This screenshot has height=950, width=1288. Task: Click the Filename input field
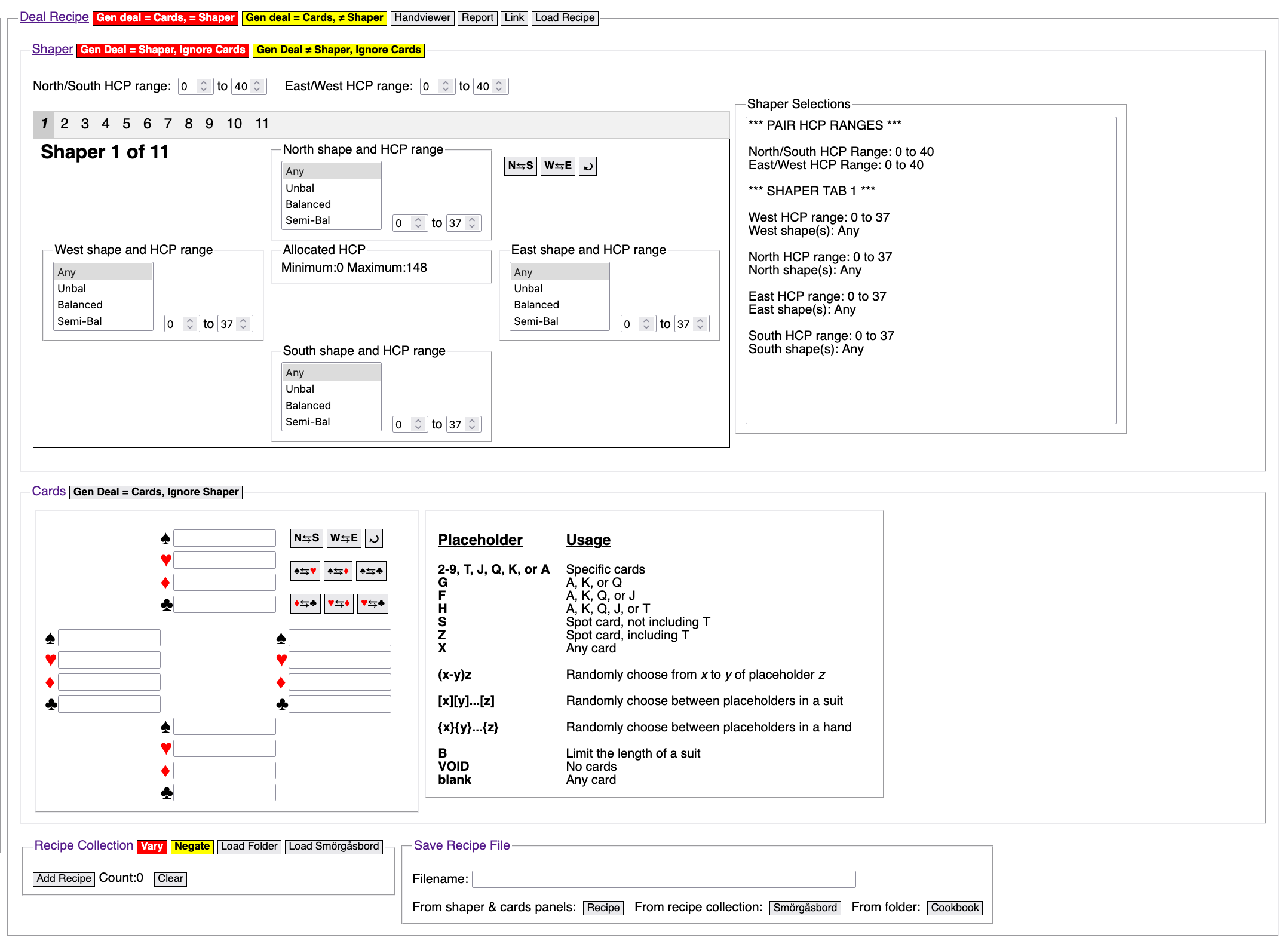[x=664, y=879]
